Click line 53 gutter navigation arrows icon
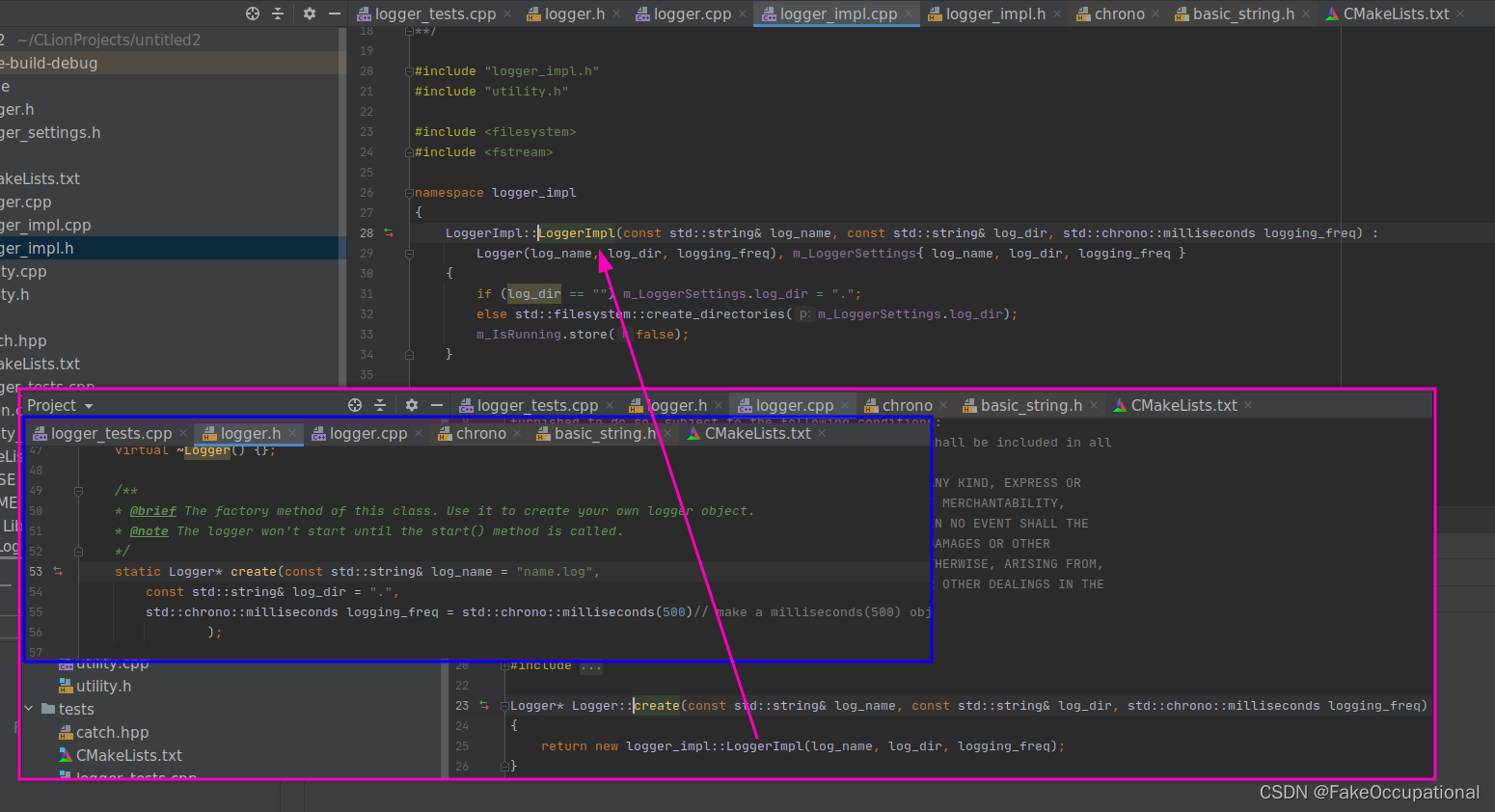 click(58, 571)
